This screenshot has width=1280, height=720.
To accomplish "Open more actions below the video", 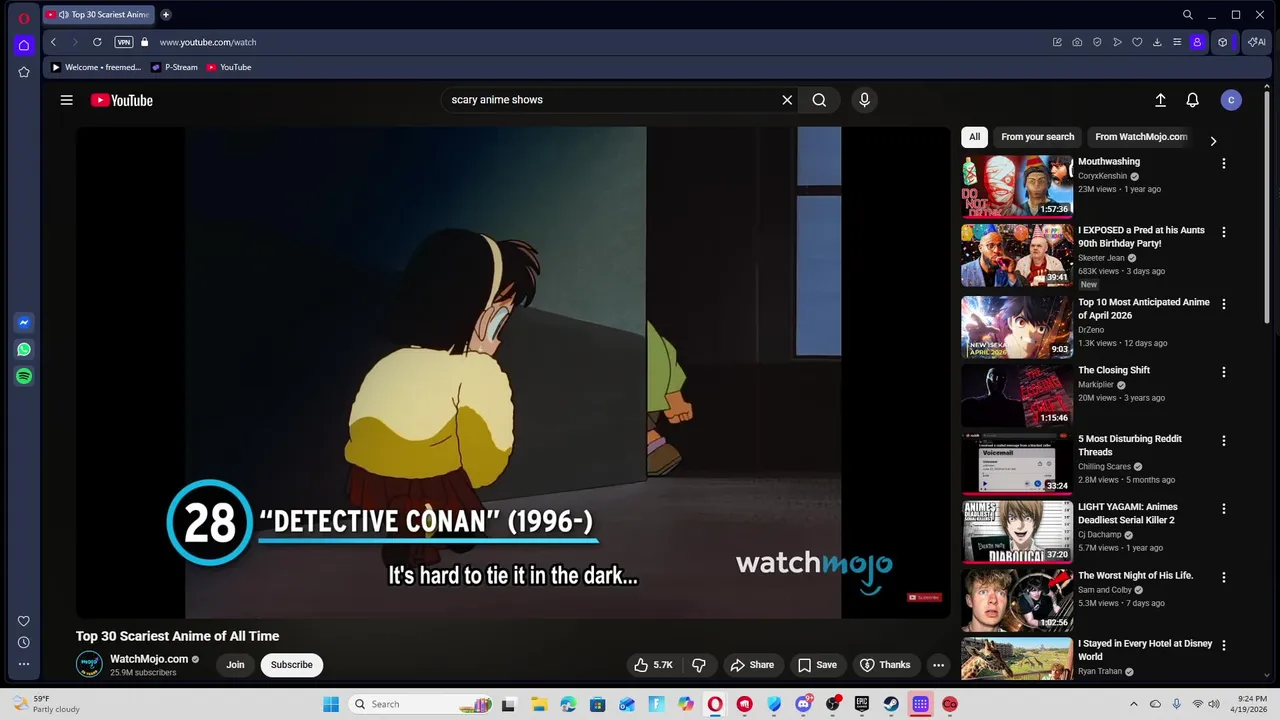I will tap(938, 665).
